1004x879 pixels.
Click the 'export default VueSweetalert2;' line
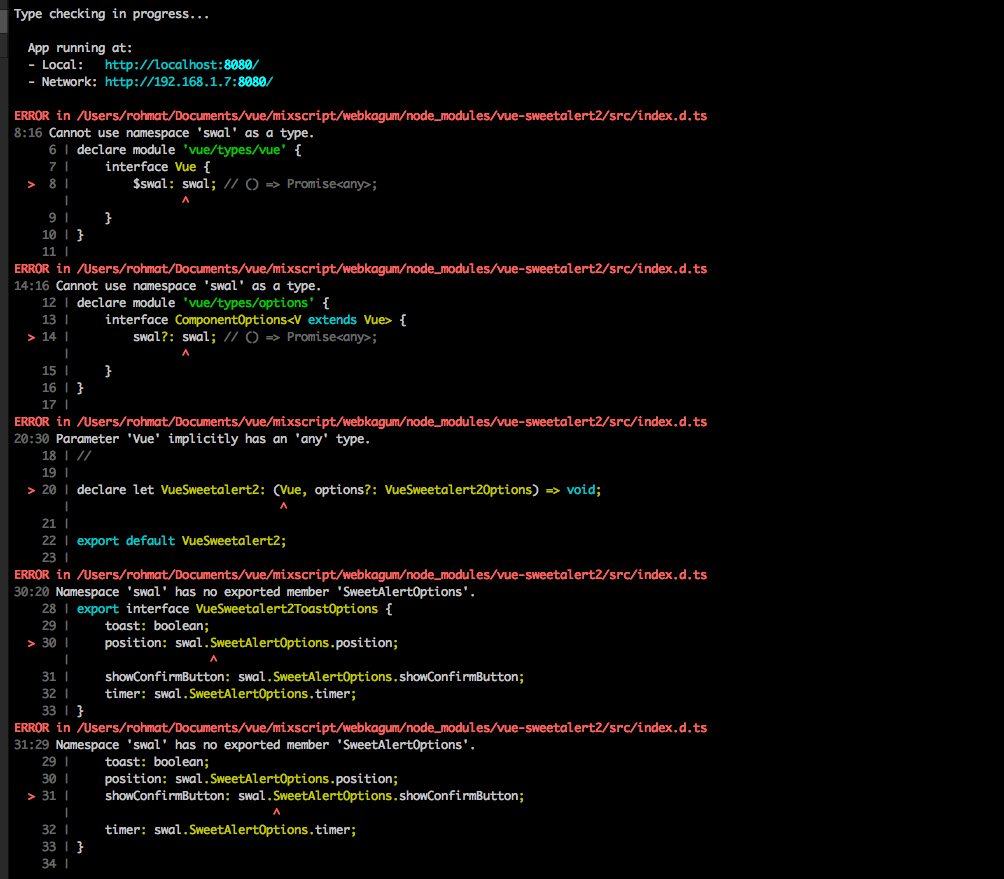click(x=182, y=541)
